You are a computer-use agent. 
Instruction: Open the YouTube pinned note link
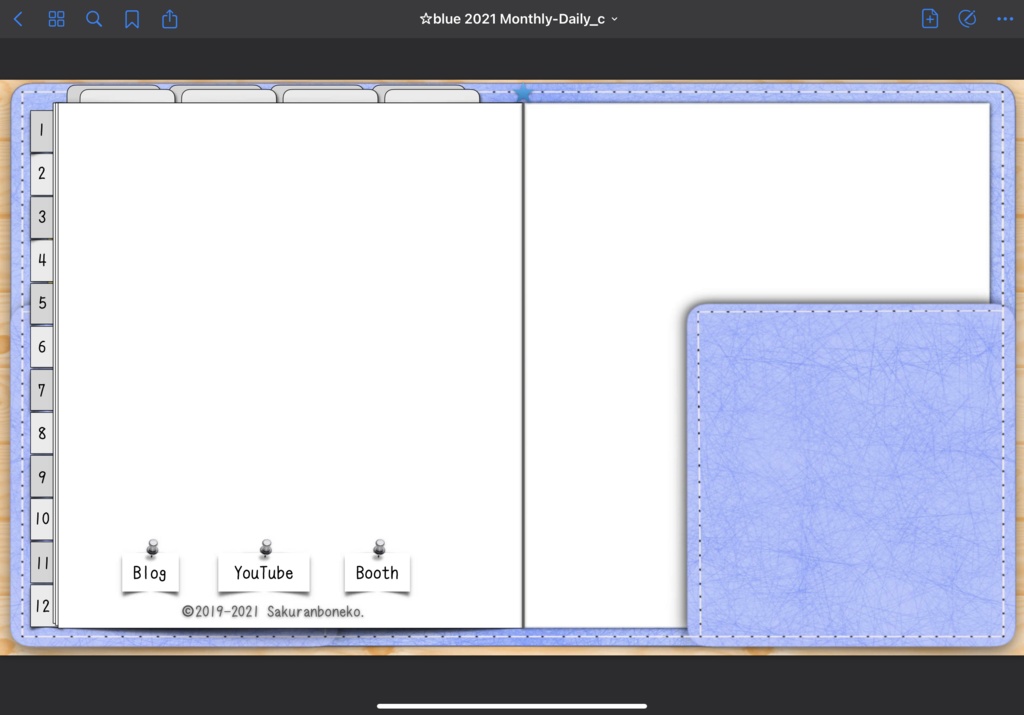(264, 573)
